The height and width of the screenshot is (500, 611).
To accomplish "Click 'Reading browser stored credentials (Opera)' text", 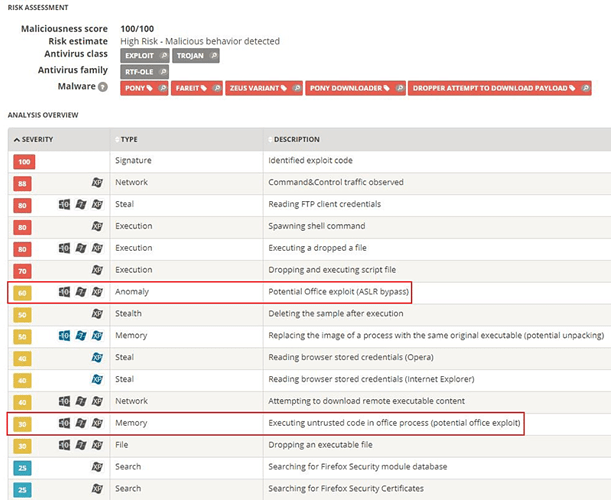I will pos(351,357).
